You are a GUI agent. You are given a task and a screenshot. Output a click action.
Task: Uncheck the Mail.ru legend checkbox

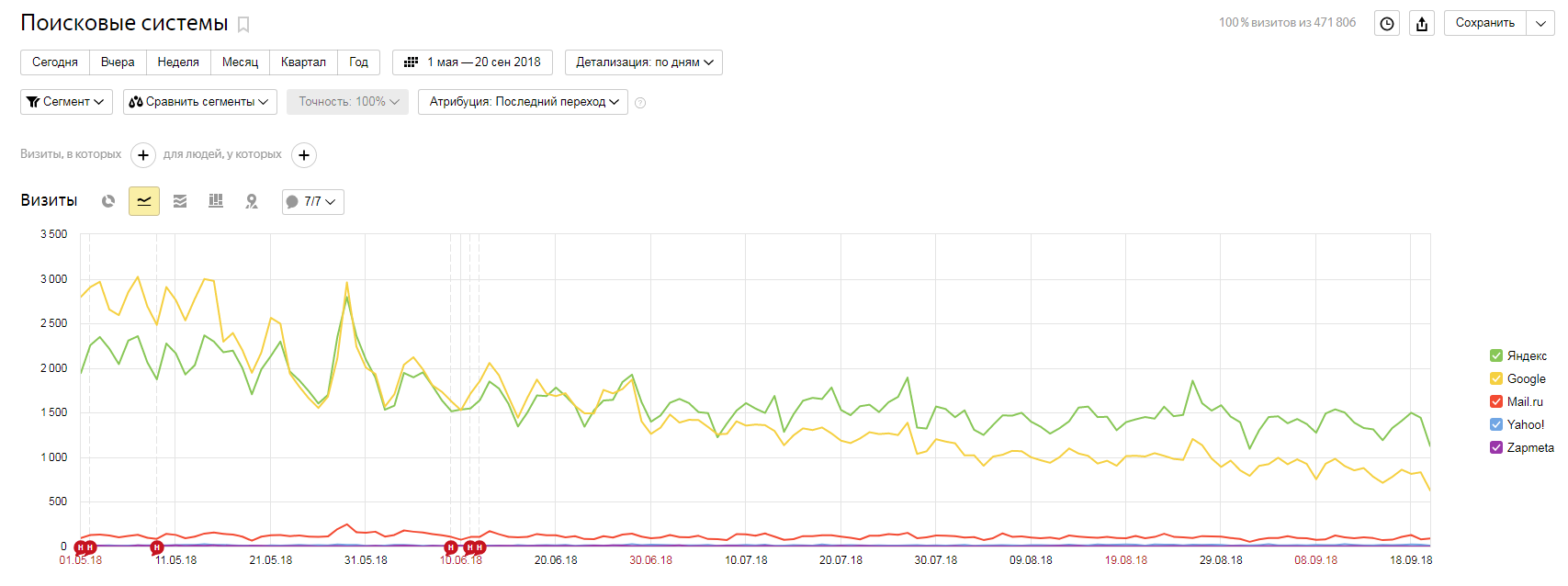tap(1496, 401)
